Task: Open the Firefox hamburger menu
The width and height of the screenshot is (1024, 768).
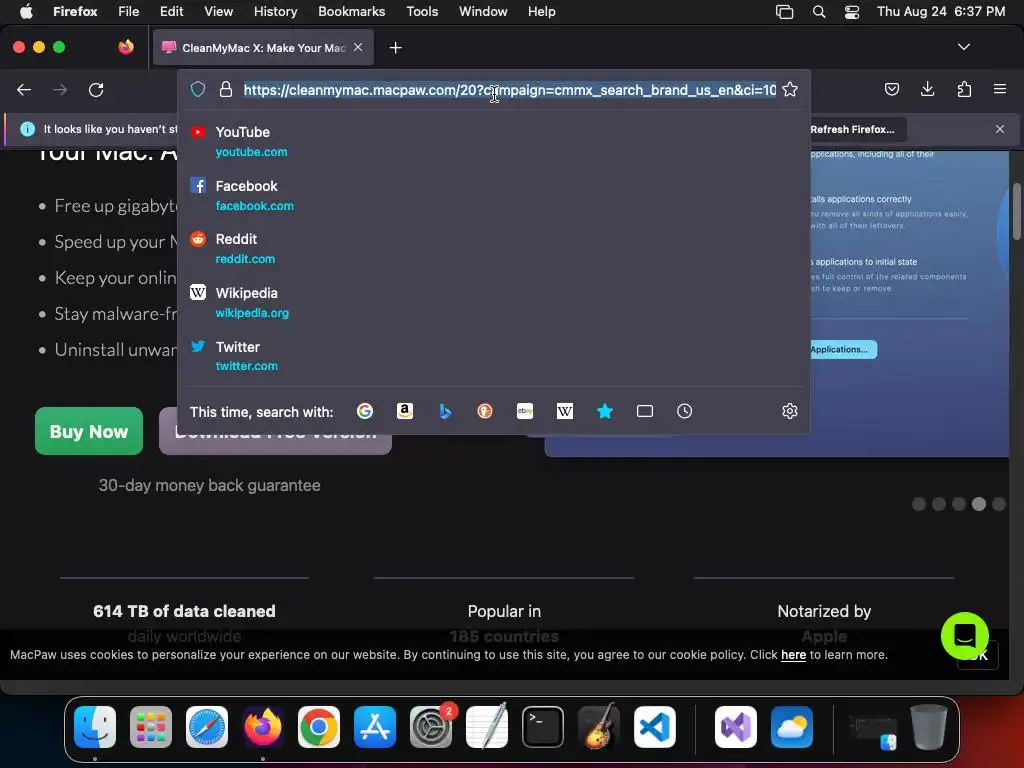Action: [999, 89]
